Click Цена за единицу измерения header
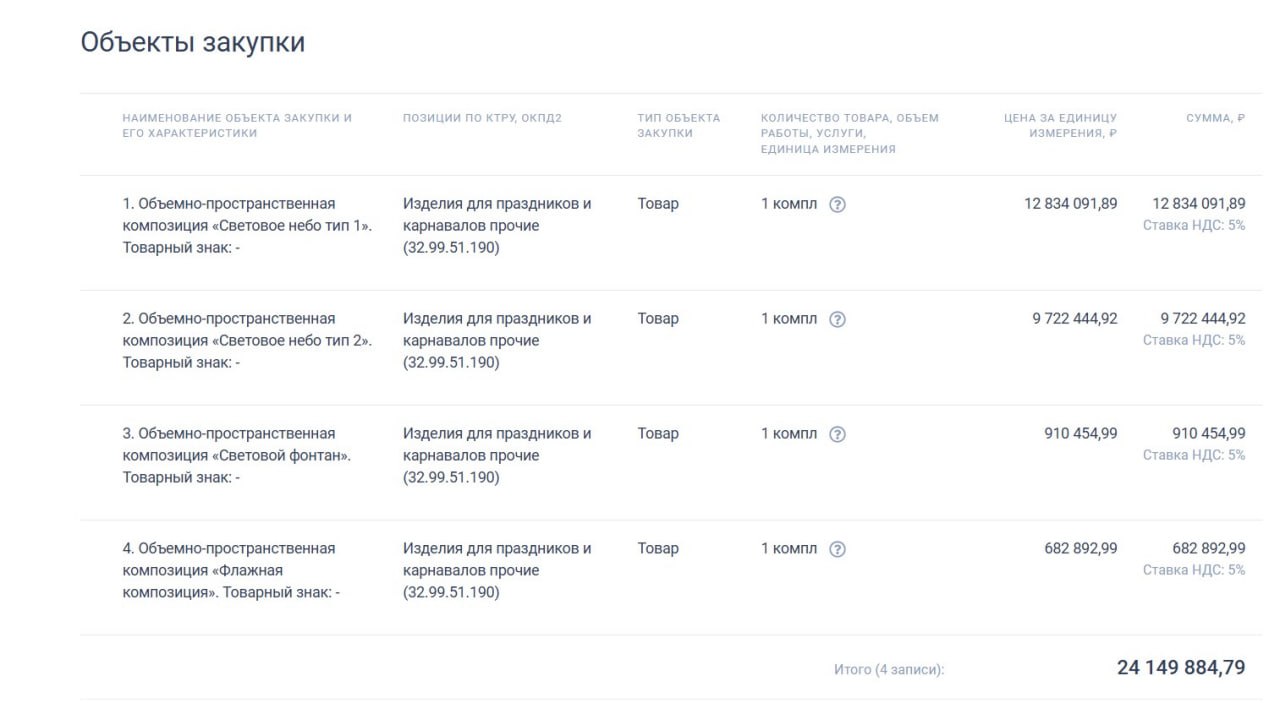This screenshot has height=703, width=1280. [x=1060, y=125]
